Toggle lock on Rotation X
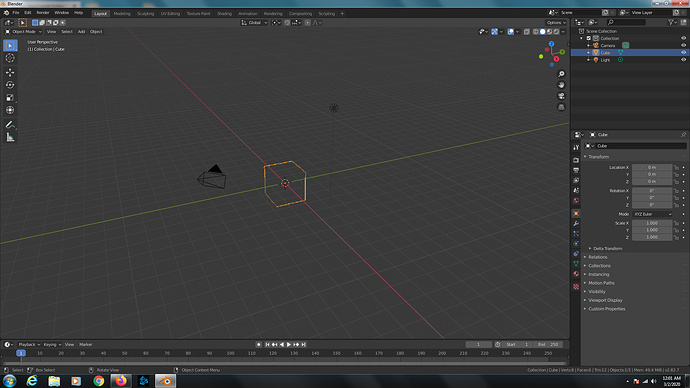Image resolution: width=690 pixels, height=388 pixels. pyautogui.click(x=676, y=191)
